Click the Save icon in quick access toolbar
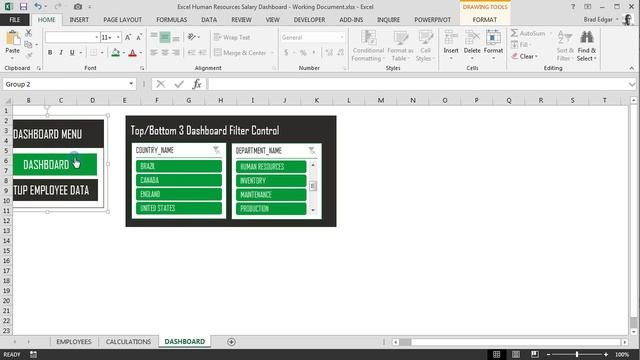 pos(23,7)
